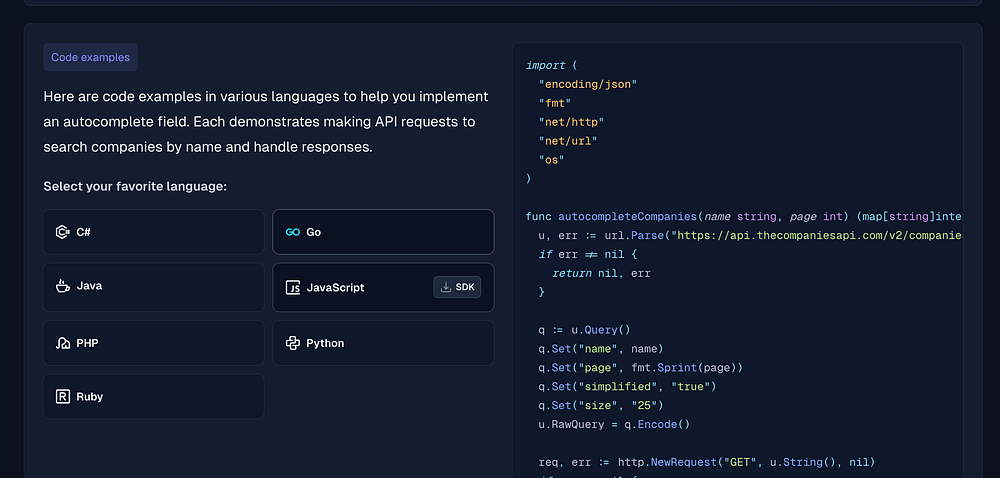Click the JS logo icon

click(293, 288)
